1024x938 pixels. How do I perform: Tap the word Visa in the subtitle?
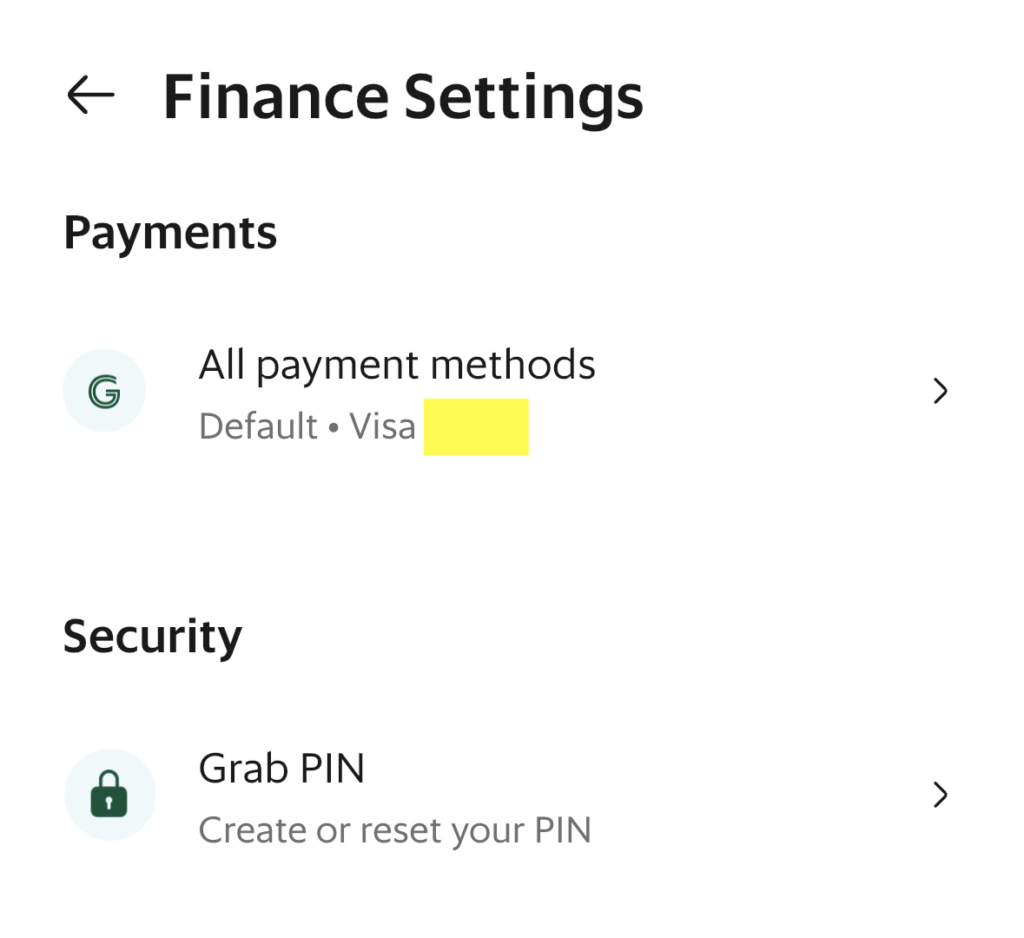[383, 427]
